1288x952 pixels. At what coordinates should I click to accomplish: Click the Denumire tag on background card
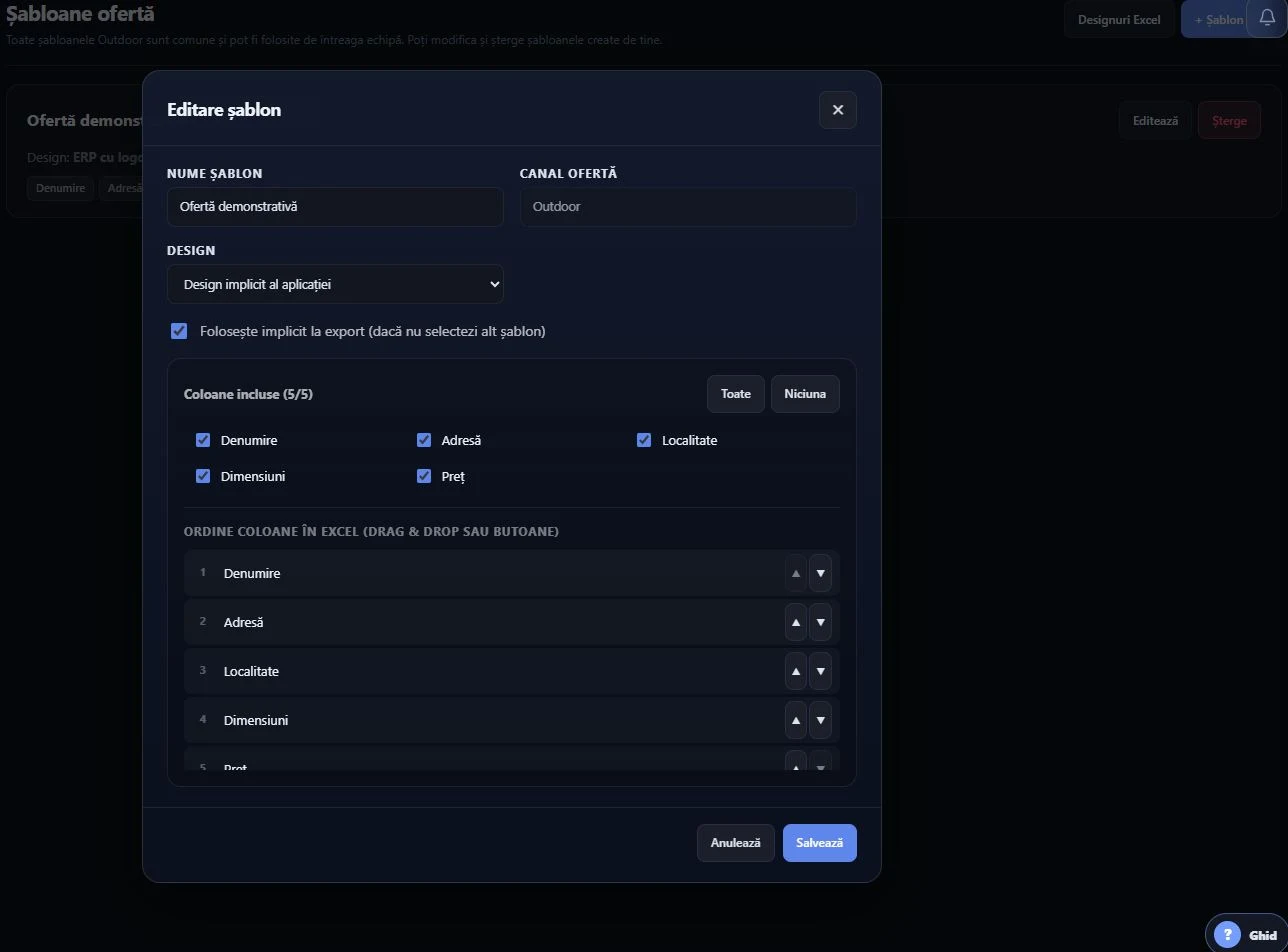pyautogui.click(x=60, y=188)
